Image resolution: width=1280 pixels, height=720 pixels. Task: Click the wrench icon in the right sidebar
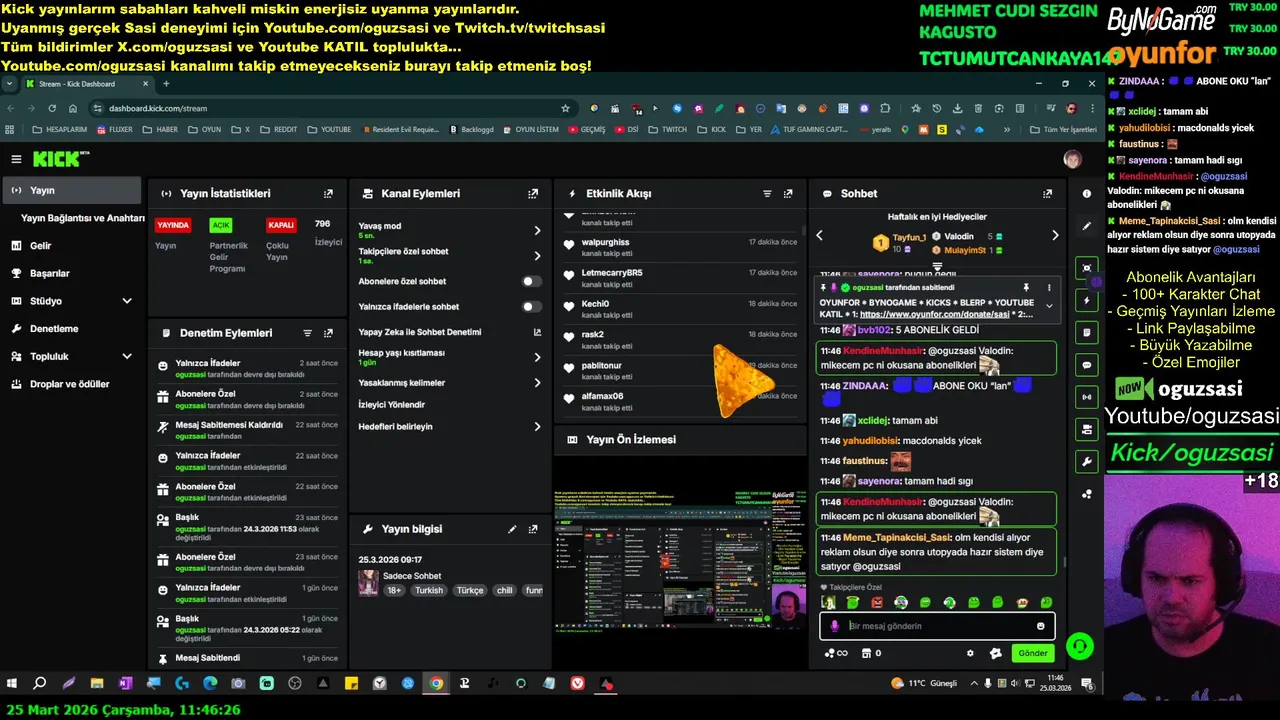[1087, 461]
